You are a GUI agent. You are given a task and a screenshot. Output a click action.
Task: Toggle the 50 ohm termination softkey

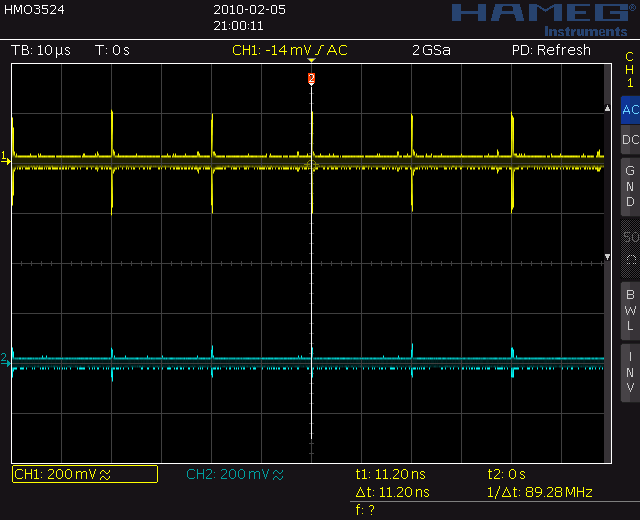630,249
